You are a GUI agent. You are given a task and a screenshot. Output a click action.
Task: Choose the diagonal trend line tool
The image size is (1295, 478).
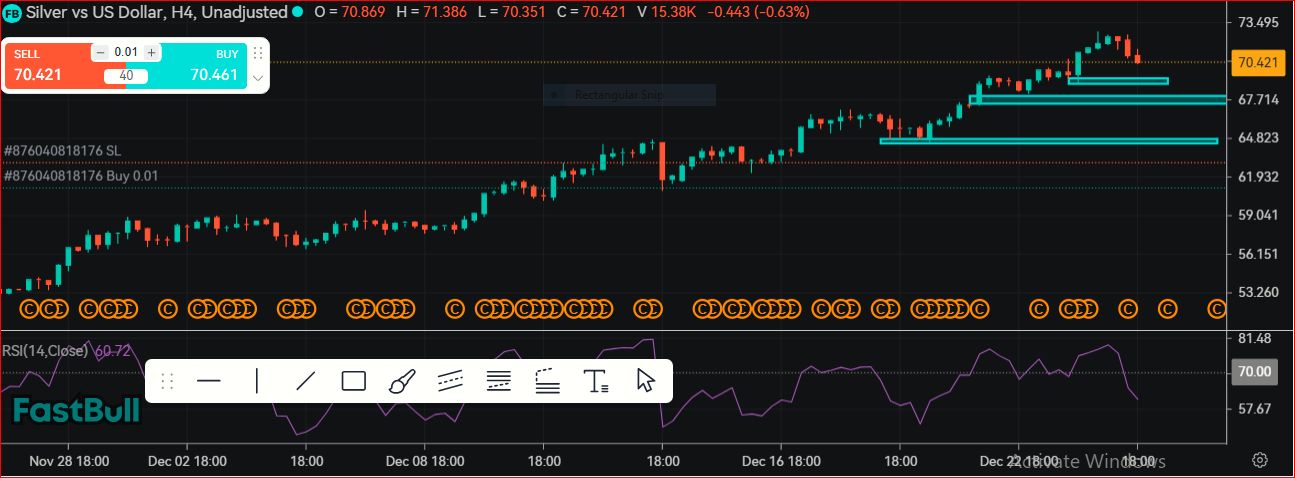306,381
